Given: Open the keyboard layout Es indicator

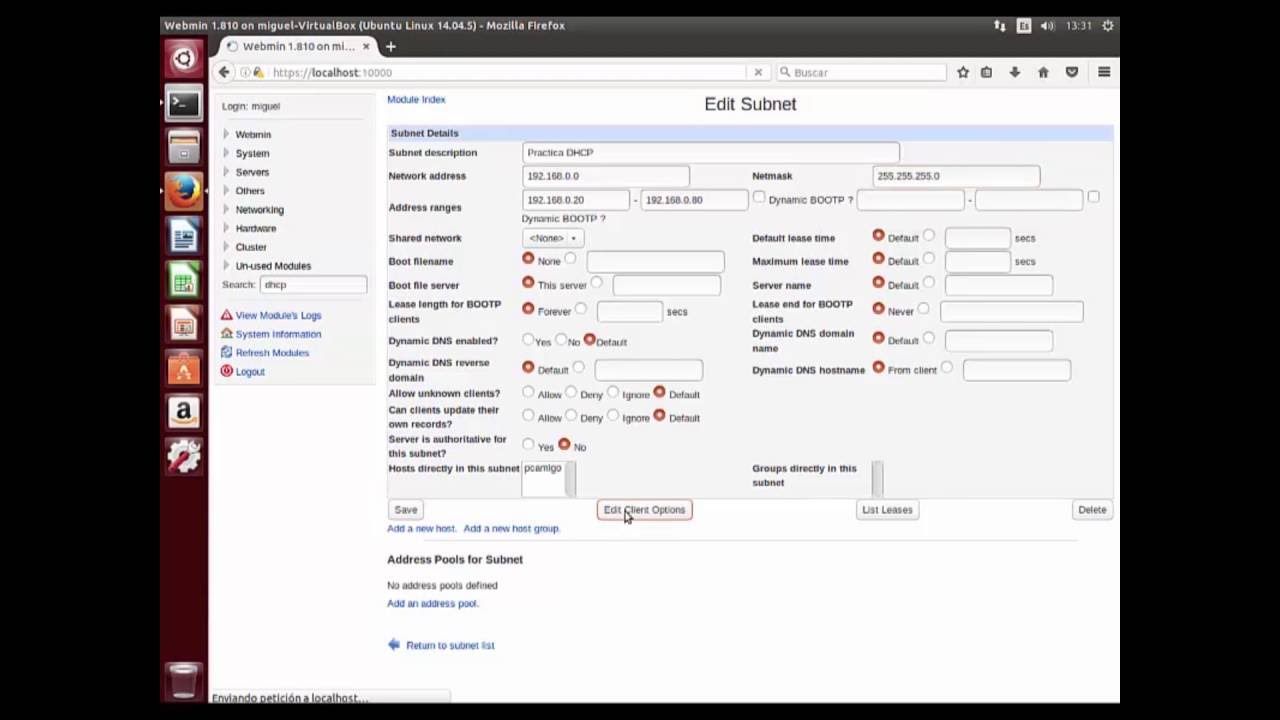Looking at the screenshot, I should point(1024,26).
